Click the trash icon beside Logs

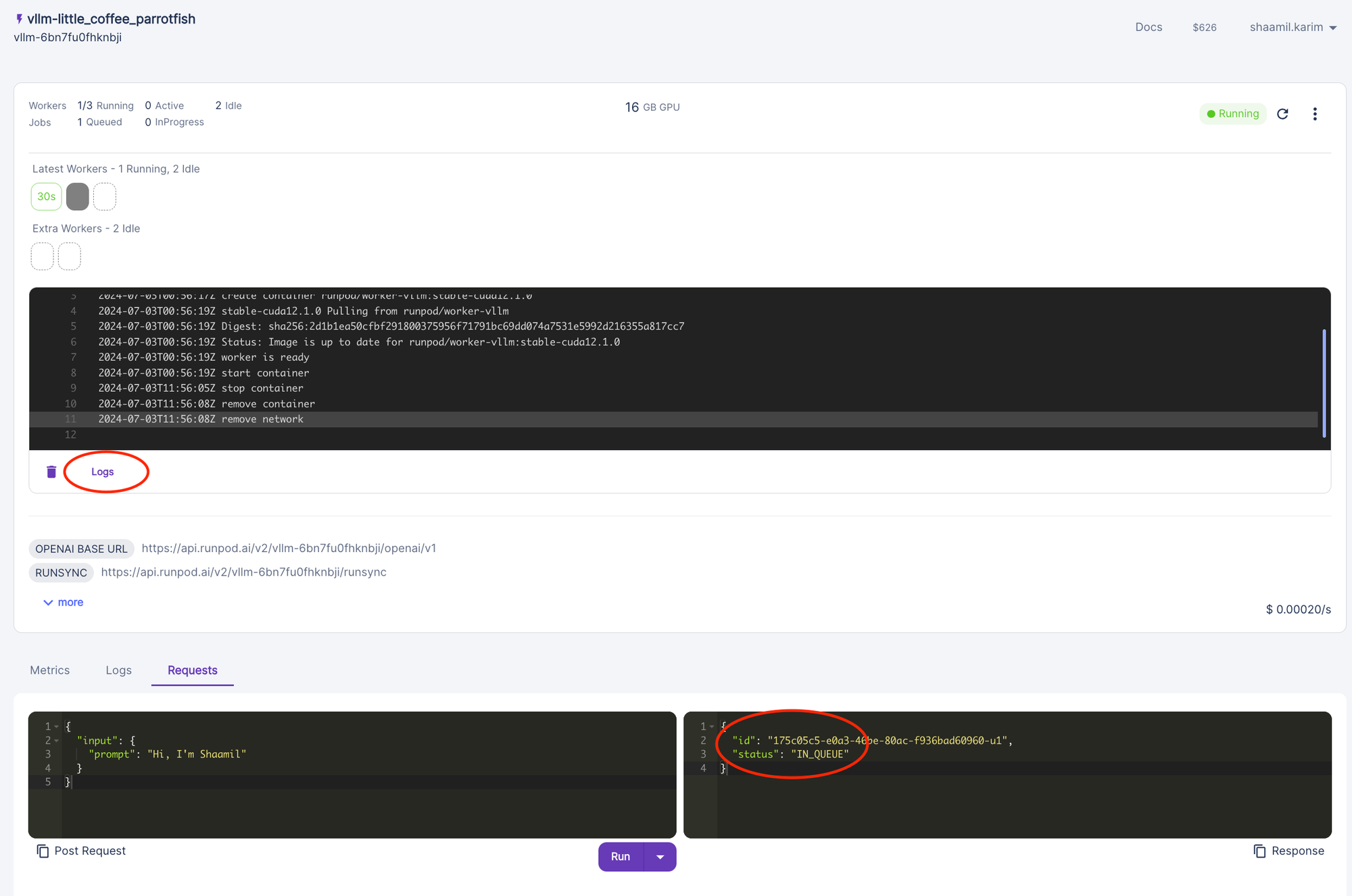pos(51,472)
